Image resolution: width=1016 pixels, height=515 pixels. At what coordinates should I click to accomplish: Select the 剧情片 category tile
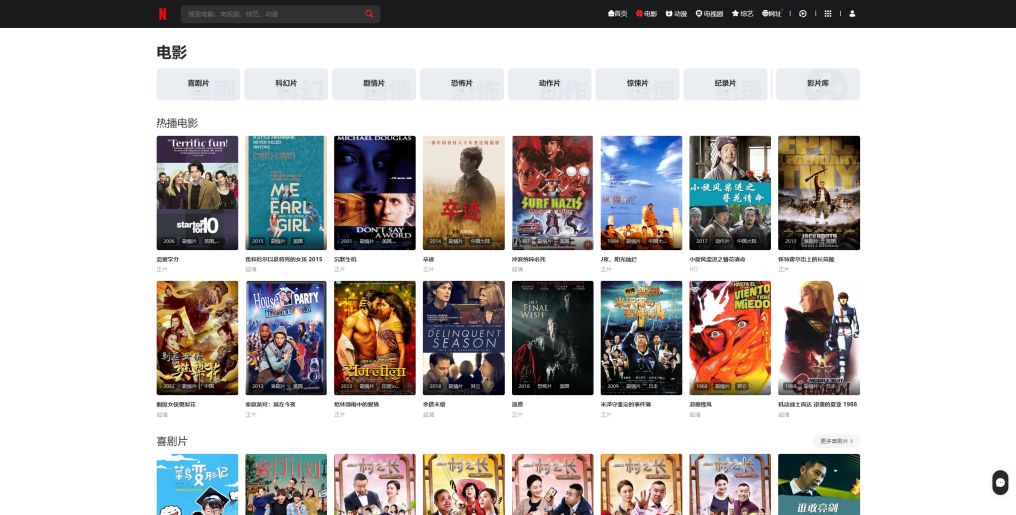[374, 84]
